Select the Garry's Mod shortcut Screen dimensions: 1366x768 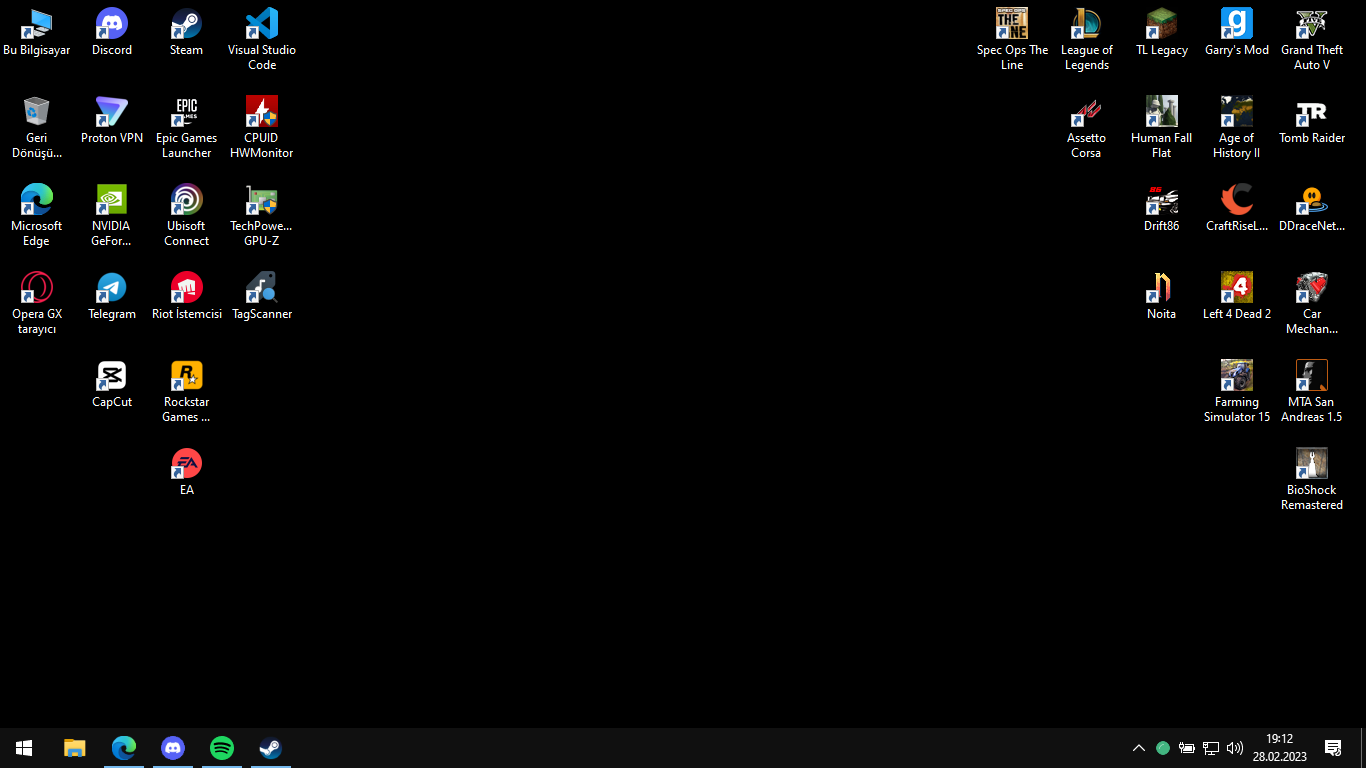coord(1237,33)
